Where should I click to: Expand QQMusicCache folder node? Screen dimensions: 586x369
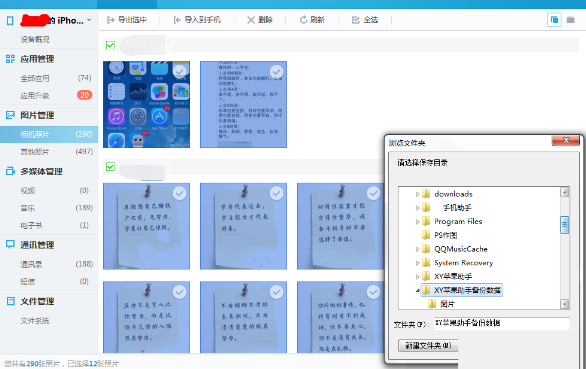click(418, 249)
